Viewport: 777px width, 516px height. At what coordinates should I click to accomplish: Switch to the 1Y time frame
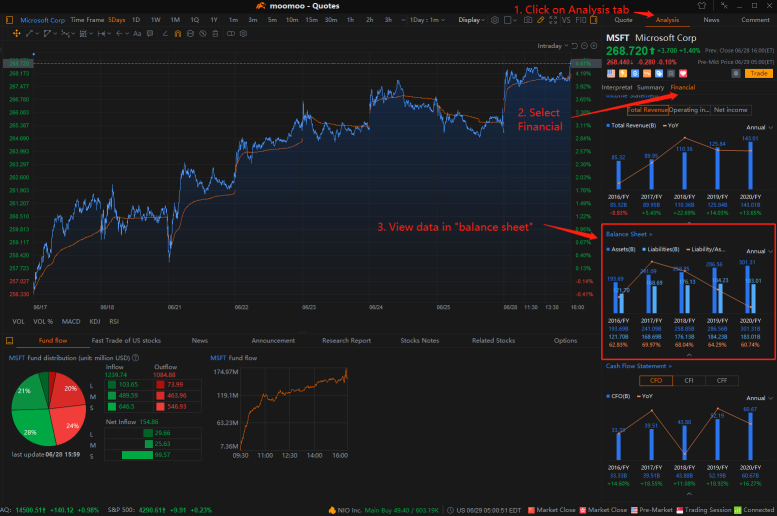click(214, 20)
